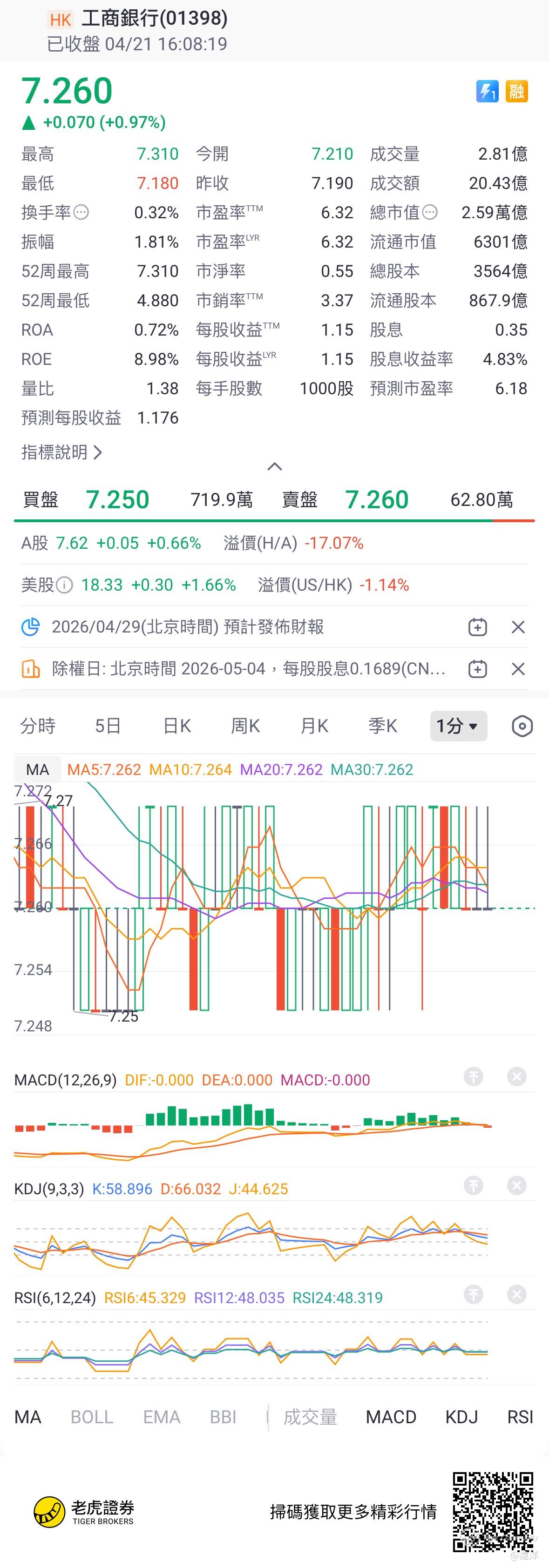Toggle 成交量 volume sub-indicator
Screen dimensions: 549x1568
click(x=310, y=1417)
